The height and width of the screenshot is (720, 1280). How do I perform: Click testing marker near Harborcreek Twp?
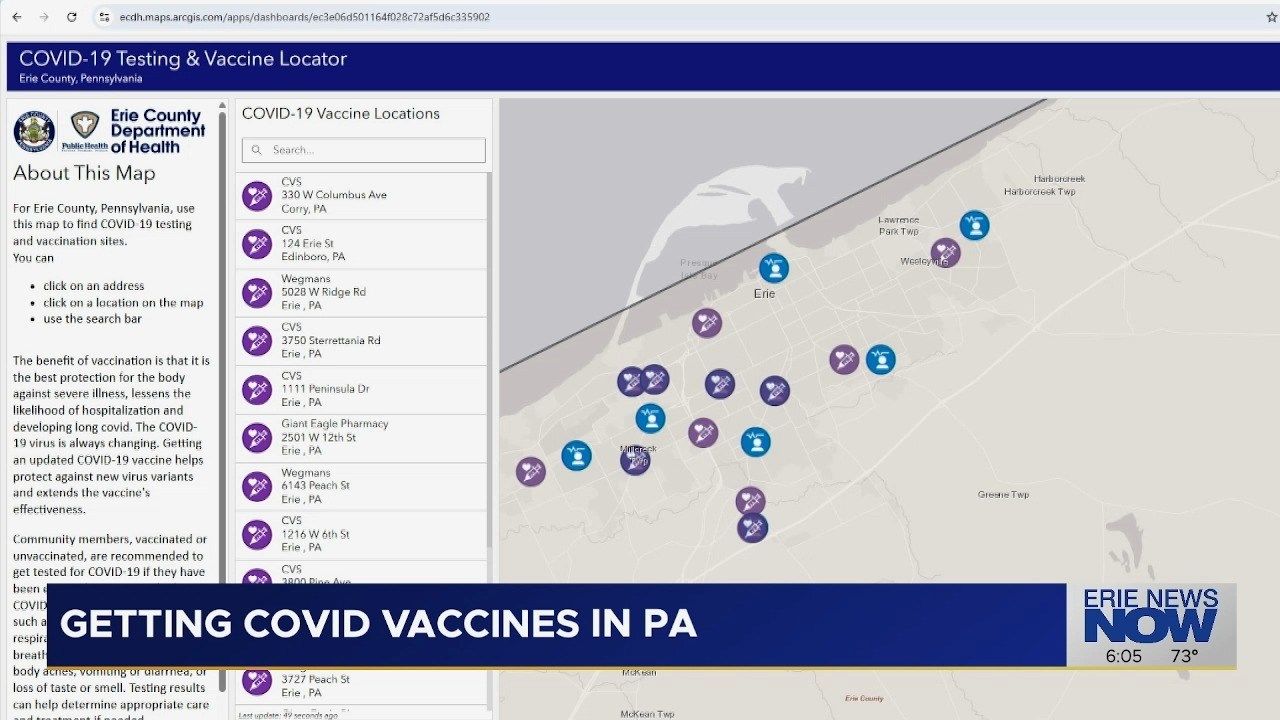pos(974,225)
